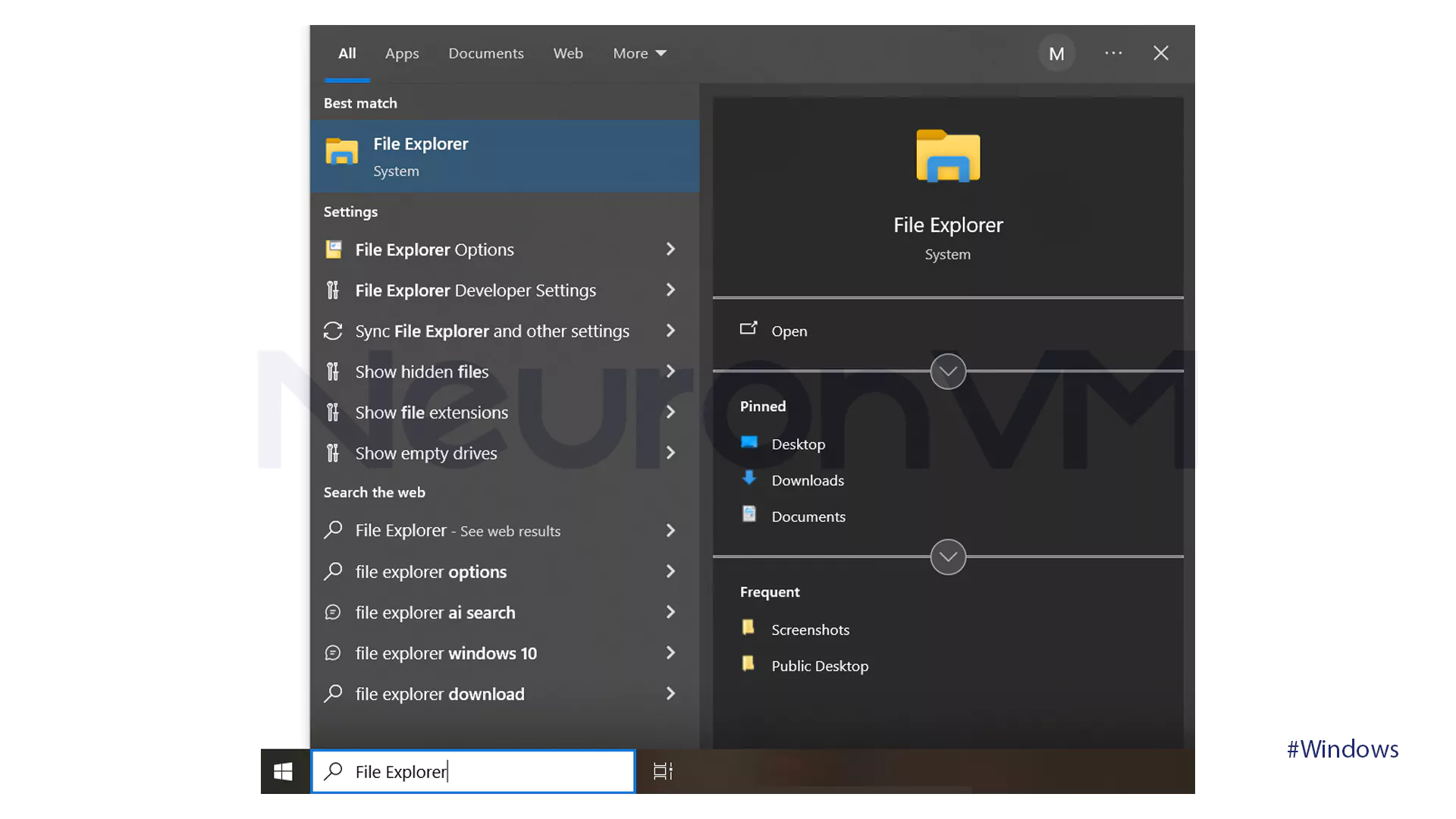Click Open in the preview pane

pos(948,331)
